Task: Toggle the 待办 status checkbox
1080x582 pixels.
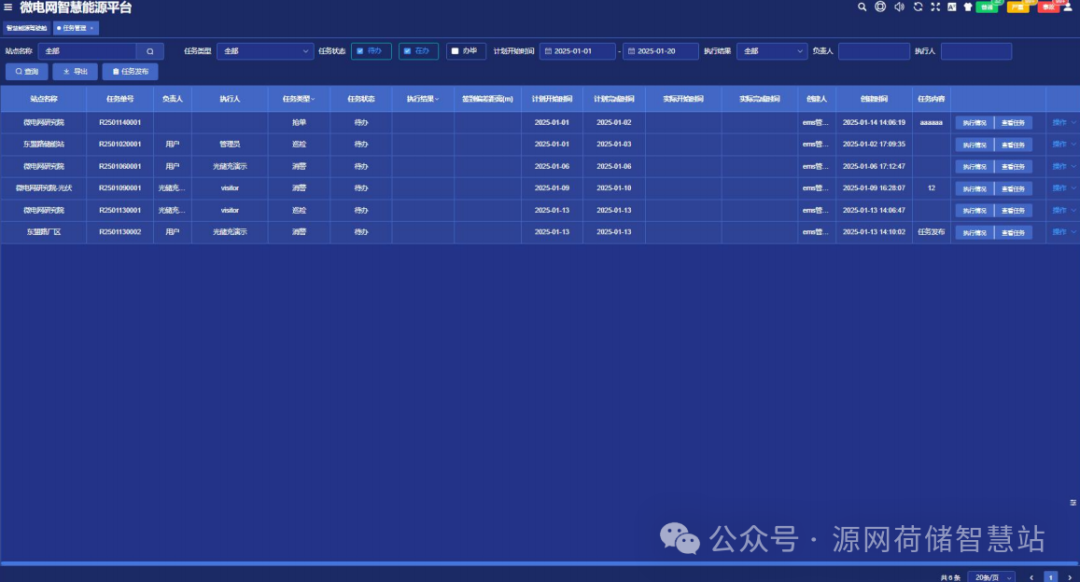Action: click(x=360, y=51)
